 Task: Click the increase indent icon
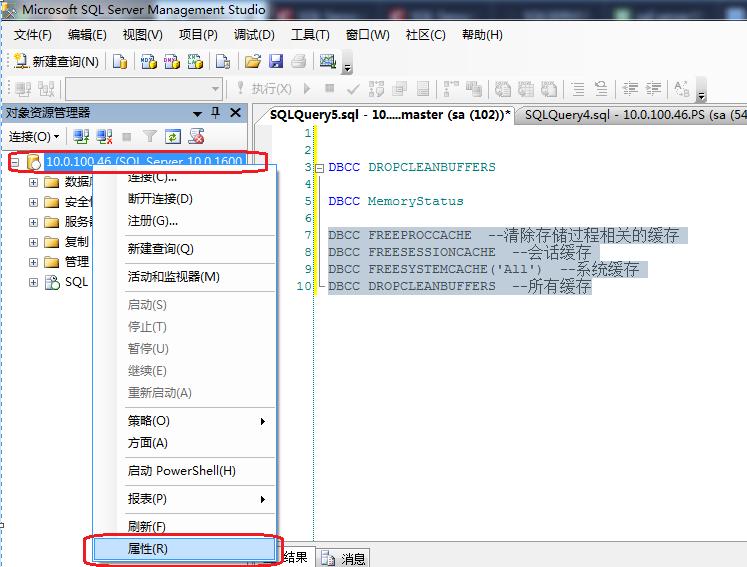point(653,89)
